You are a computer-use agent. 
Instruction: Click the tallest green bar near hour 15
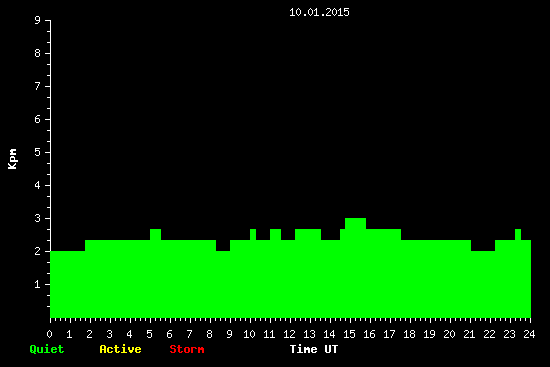coord(355,268)
